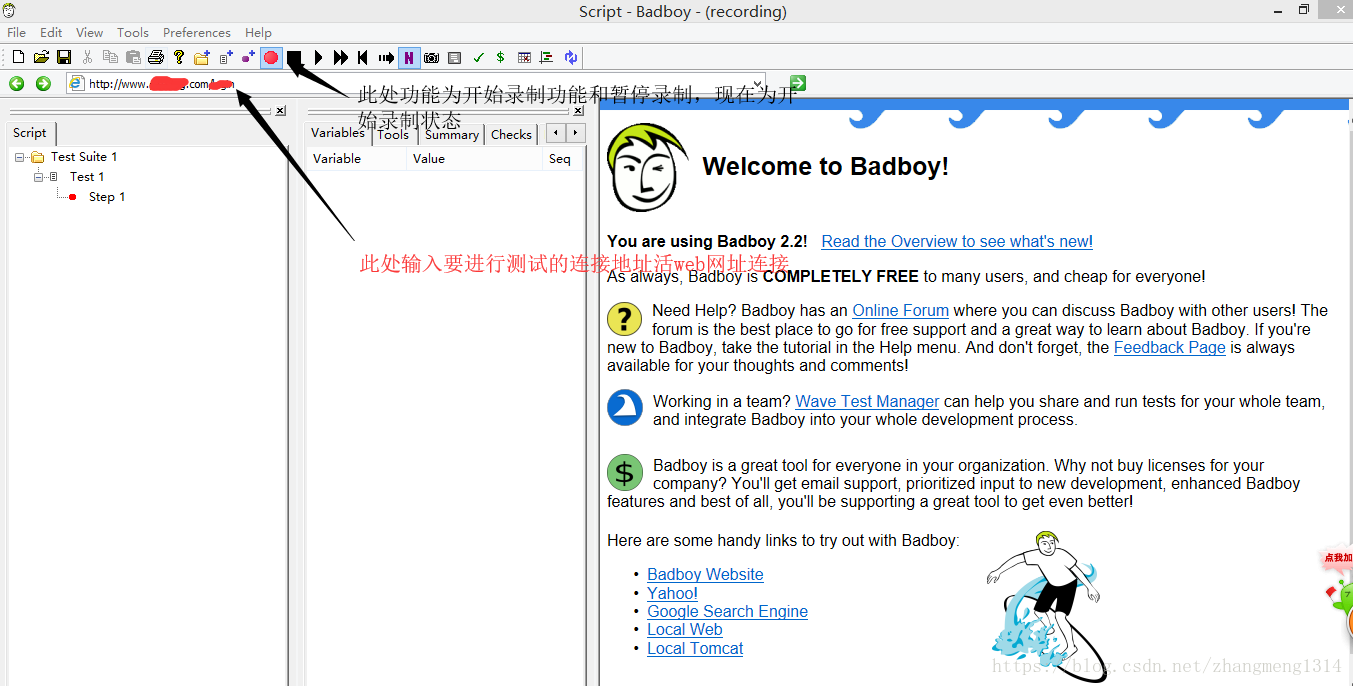Add a new Suite with the folder-plus icon
Viewport: 1353px width, 686px height.
202,58
